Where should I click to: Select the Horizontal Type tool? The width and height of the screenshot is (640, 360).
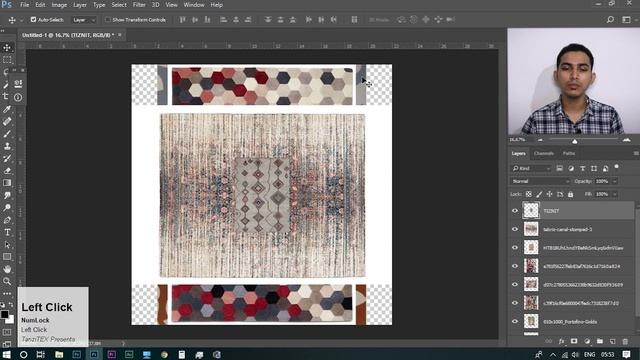point(7,232)
